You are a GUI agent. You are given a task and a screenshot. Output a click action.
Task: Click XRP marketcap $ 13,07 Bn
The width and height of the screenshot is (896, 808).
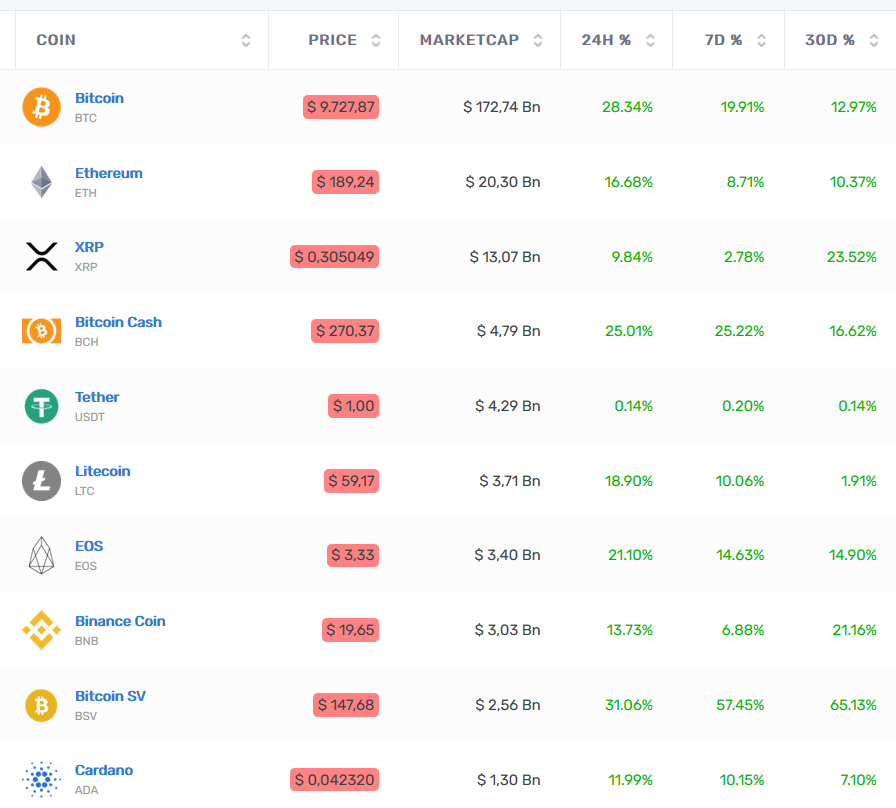505,257
